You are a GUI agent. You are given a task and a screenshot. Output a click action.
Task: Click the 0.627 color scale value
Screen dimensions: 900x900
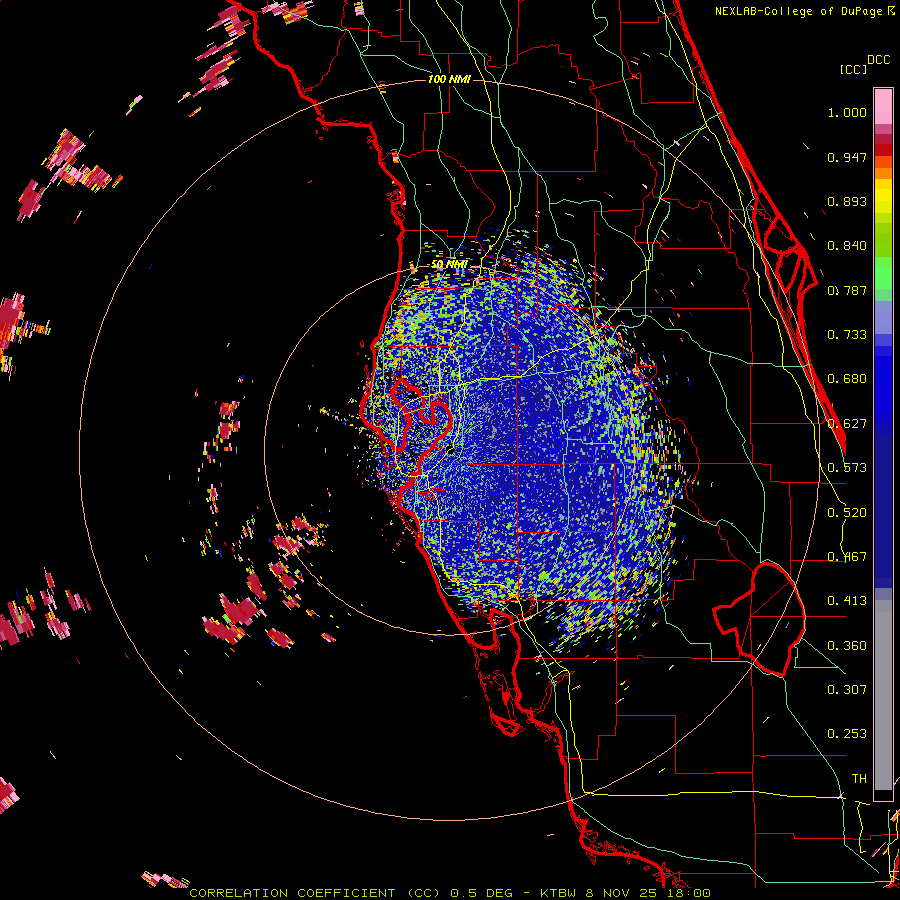847,424
